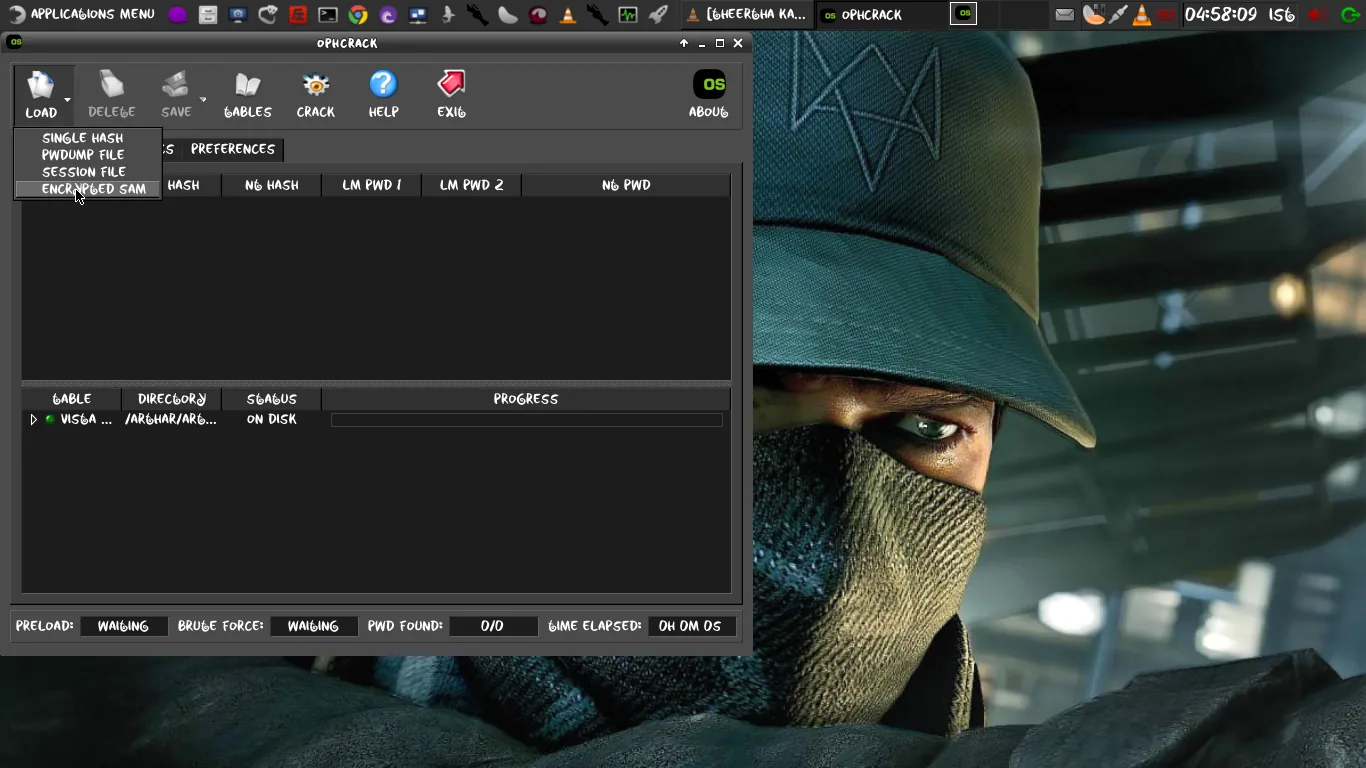Launch FileZilla from the panel
The image size is (1366, 768).
(x=298, y=15)
